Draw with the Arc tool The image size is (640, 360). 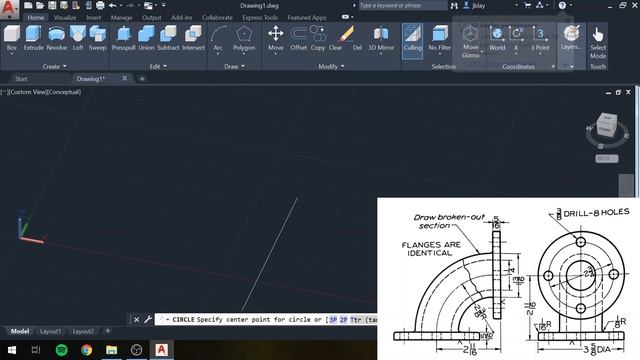pos(218,38)
